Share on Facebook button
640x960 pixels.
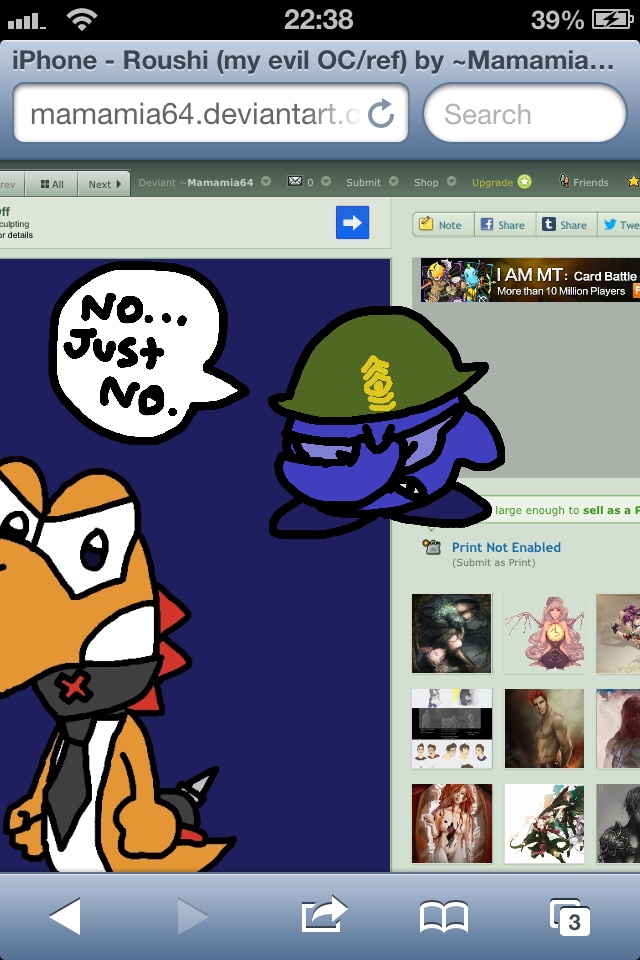click(505, 225)
